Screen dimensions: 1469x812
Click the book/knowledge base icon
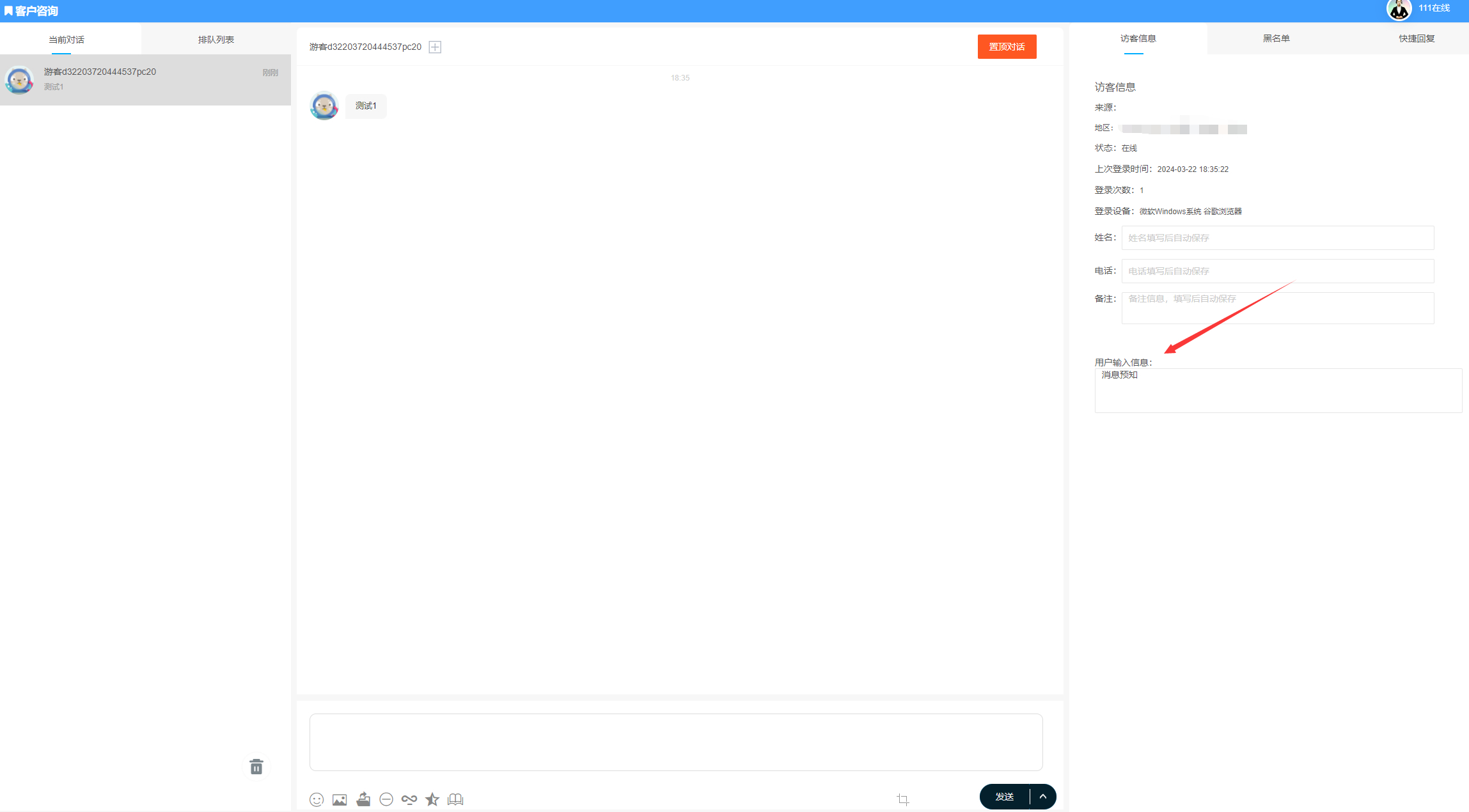[459, 799]
